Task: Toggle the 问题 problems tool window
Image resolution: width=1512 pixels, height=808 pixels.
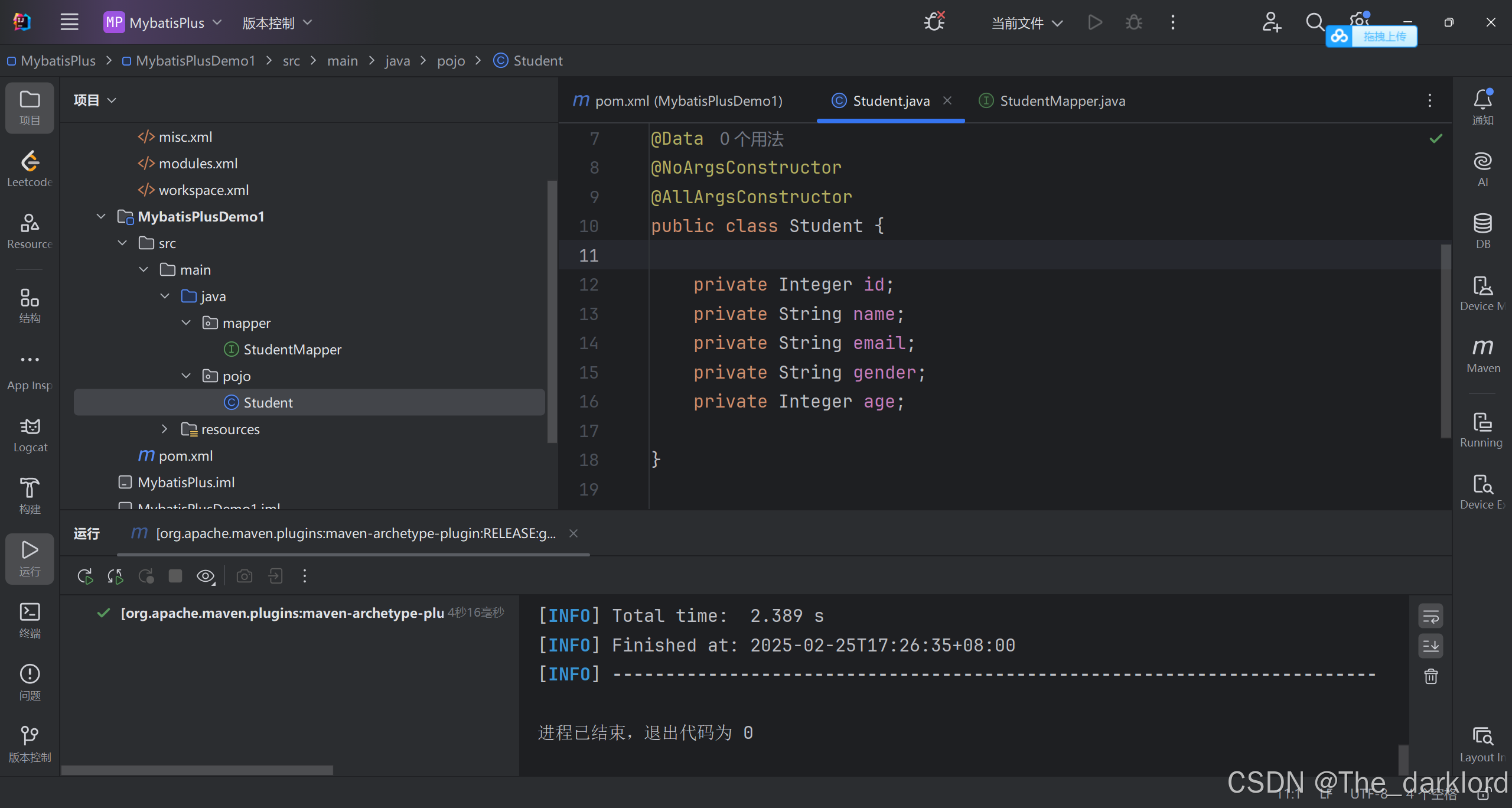Action: pyautogui.click(x=29, y=680)
